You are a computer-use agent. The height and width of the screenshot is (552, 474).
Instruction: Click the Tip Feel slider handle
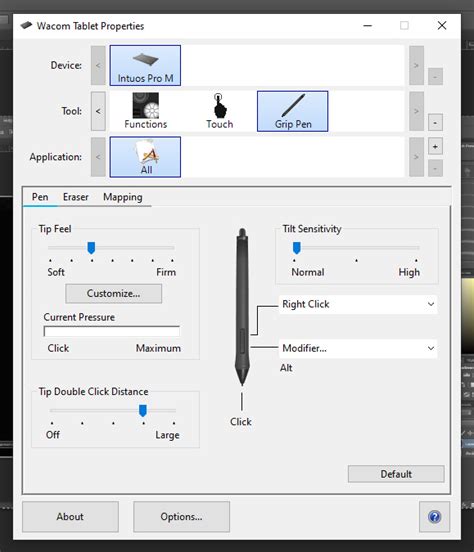click(x=91, y=248)
